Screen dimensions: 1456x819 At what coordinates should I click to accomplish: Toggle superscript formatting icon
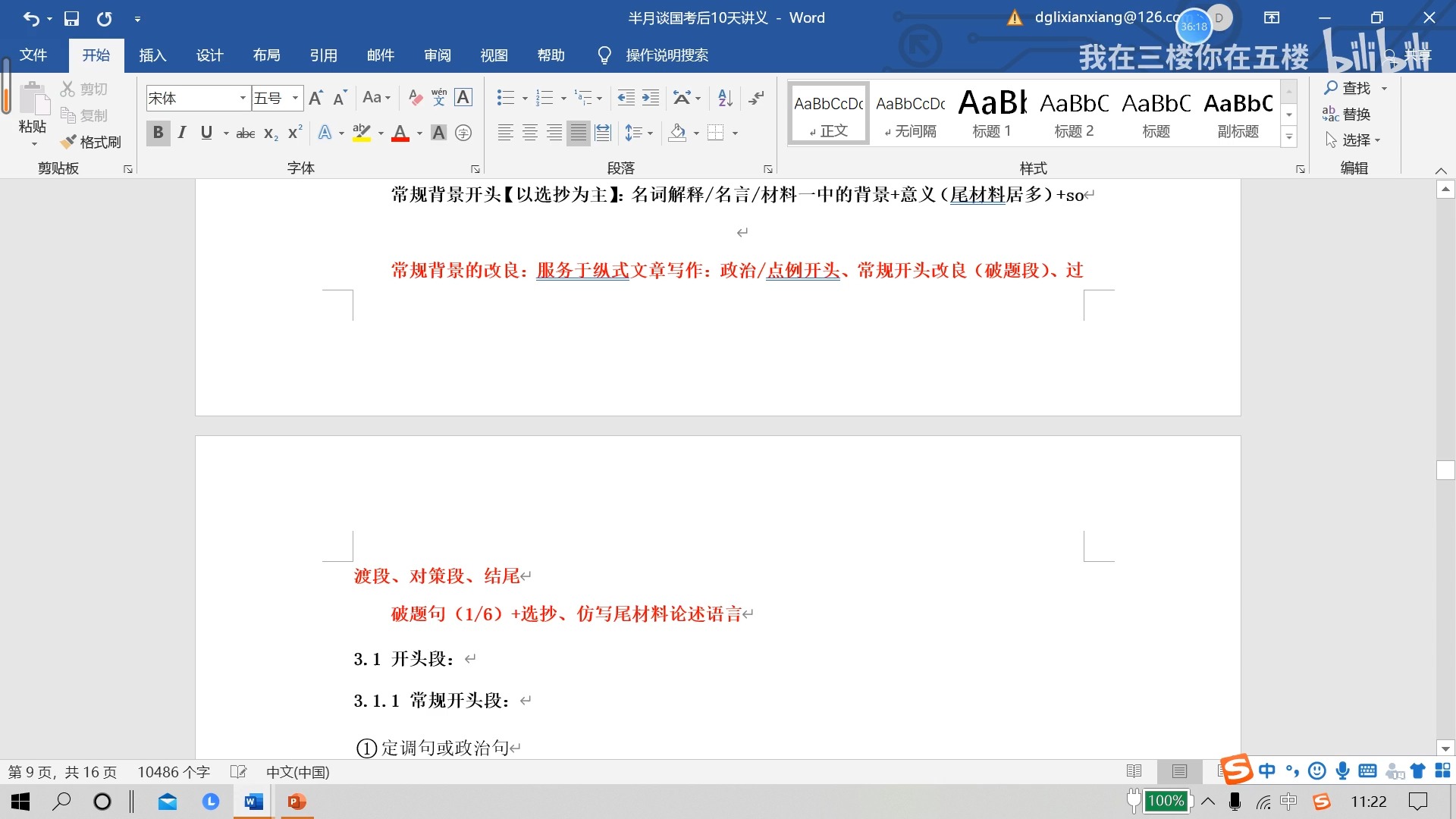point(294,133)
